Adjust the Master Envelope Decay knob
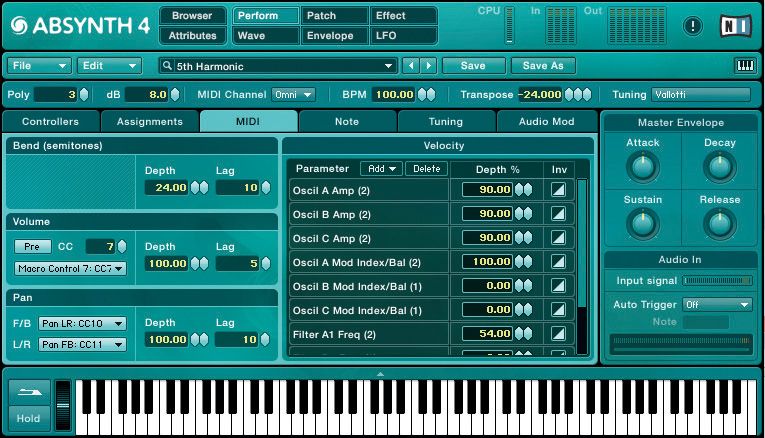This screenshot has height=438, width=765. [720, 166]
